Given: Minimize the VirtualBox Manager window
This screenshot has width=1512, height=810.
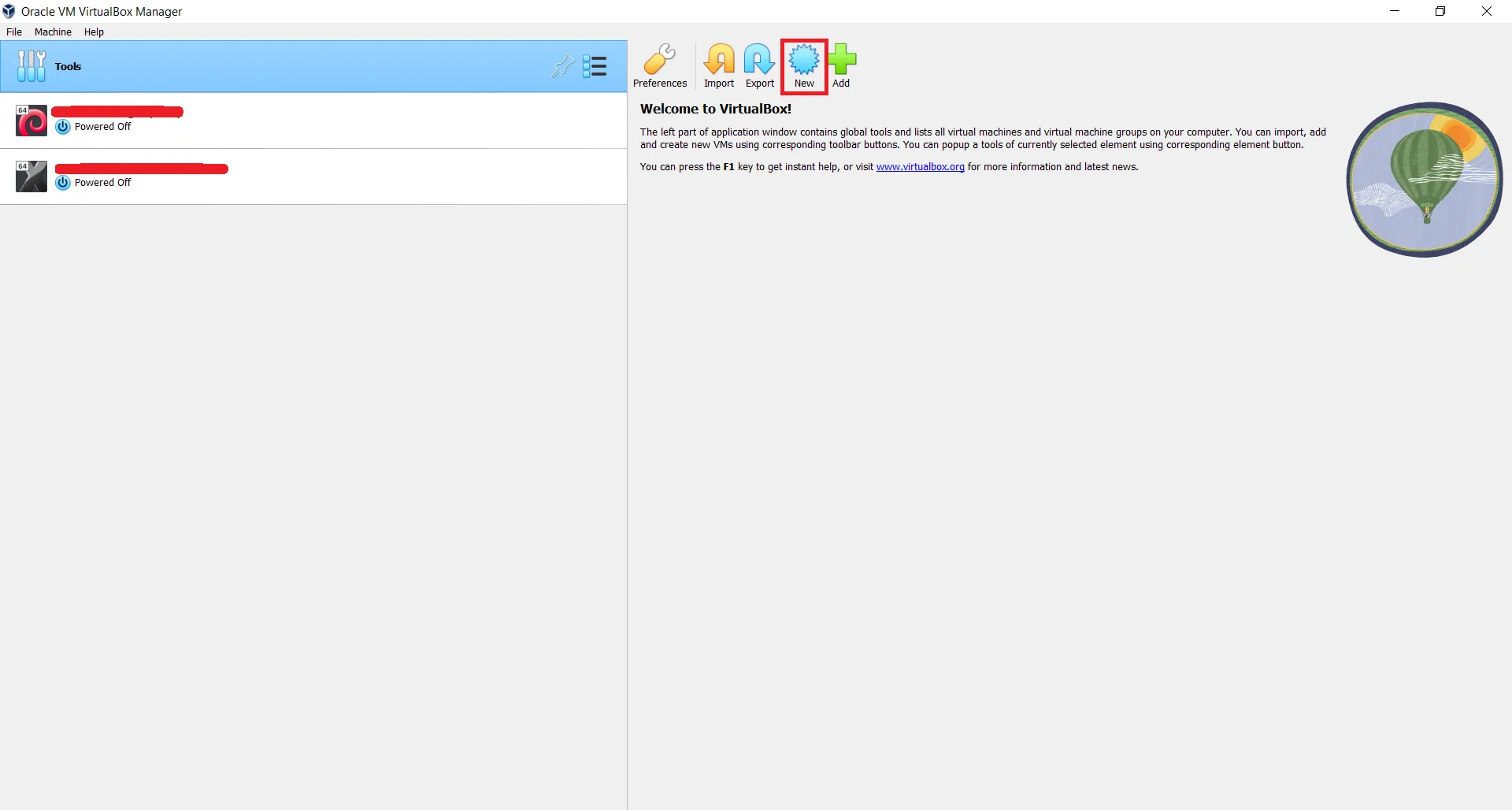Looking at the screenshot, I should coord(1395,11).
